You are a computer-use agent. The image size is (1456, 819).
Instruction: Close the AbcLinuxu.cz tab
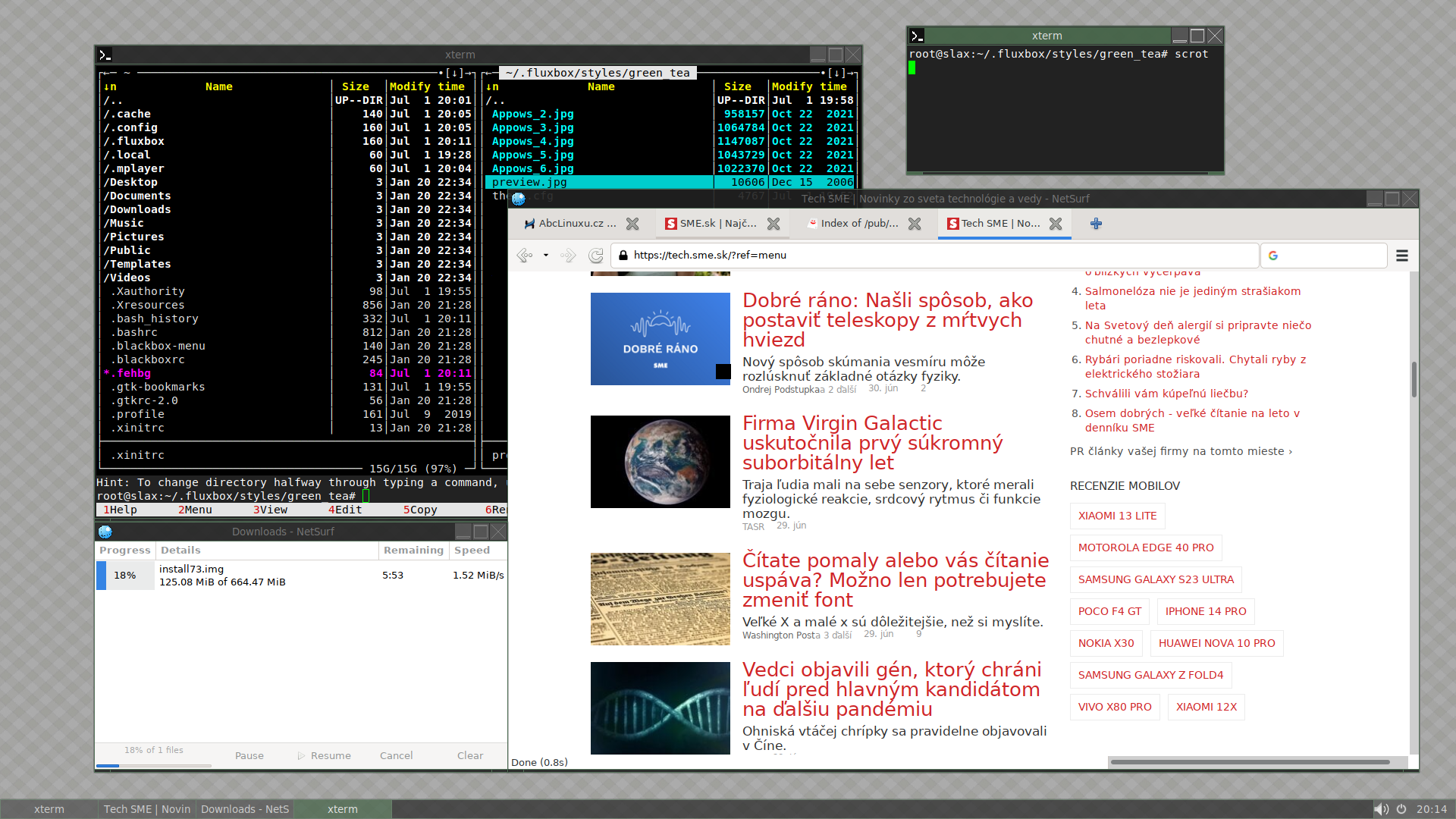pyautogui.click(x=632, y=224)
